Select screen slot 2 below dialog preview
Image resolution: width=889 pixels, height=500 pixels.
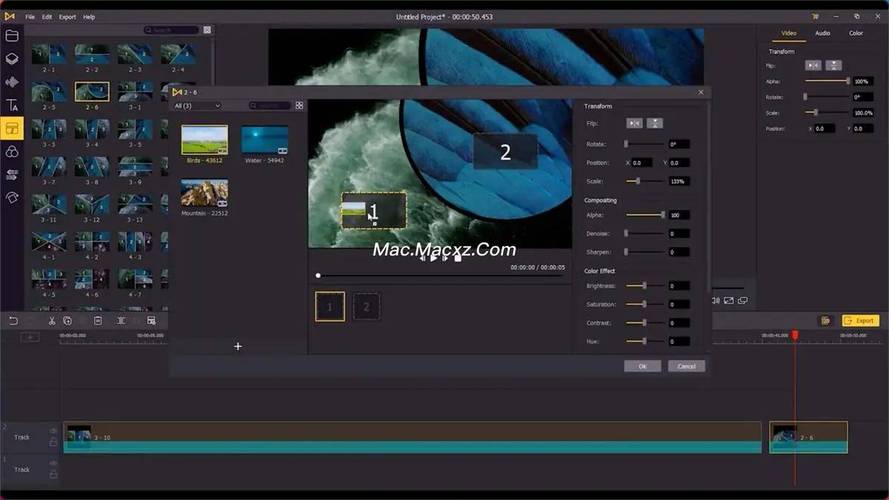pos(366,307)
